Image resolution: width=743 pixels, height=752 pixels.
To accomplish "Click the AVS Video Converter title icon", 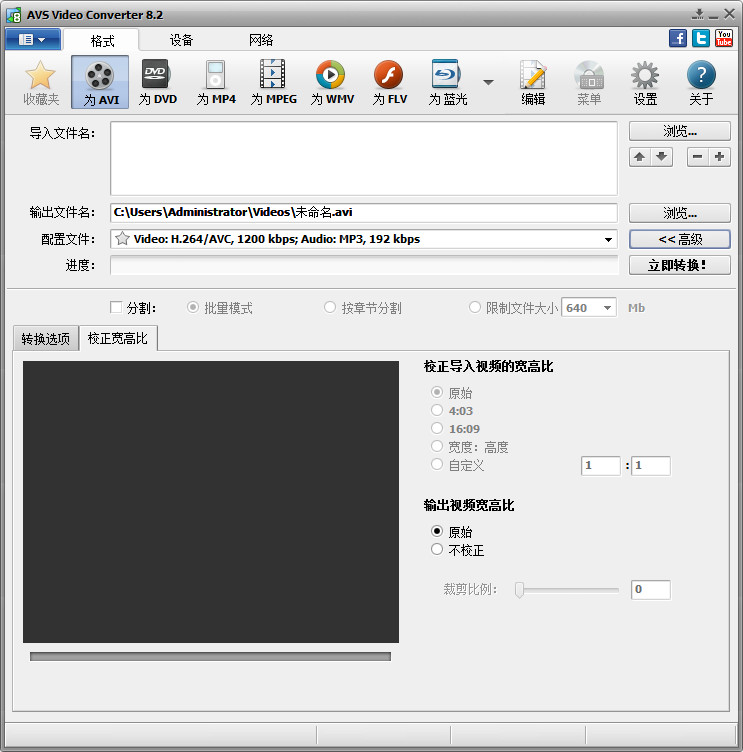I will click(13, 15).
